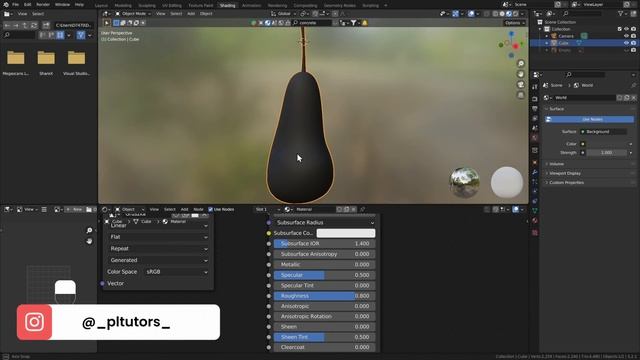Toggle X-ray mode in viewport header
The height and width of the screenshot is (360, 640).
pos(487,13)
